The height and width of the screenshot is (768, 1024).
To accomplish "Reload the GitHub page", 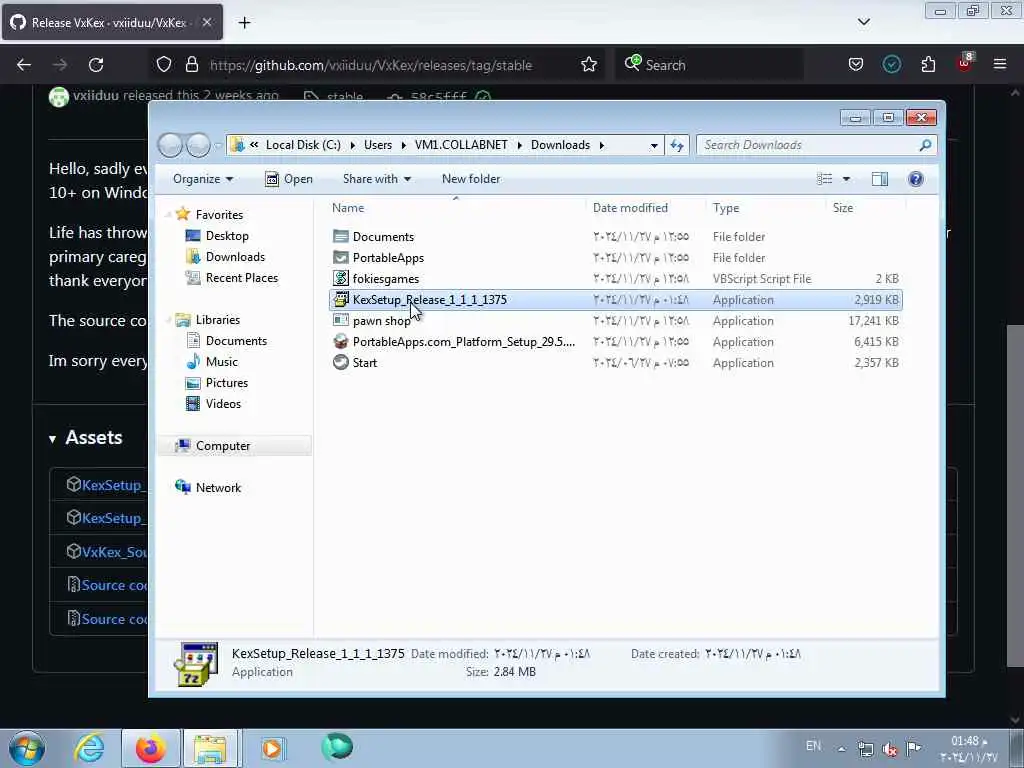I will pos(96,65).
